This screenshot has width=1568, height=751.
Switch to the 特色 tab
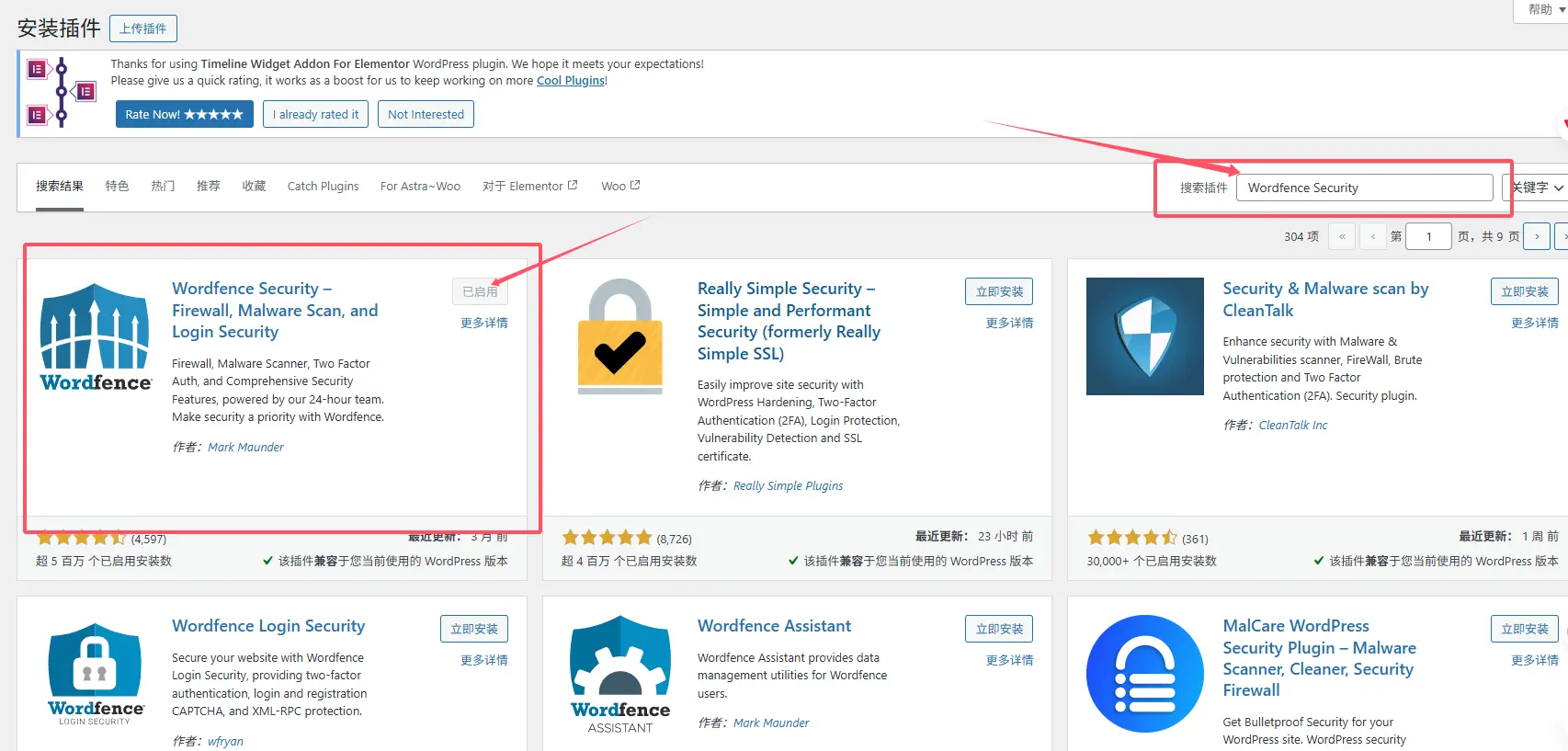[117, 186]
